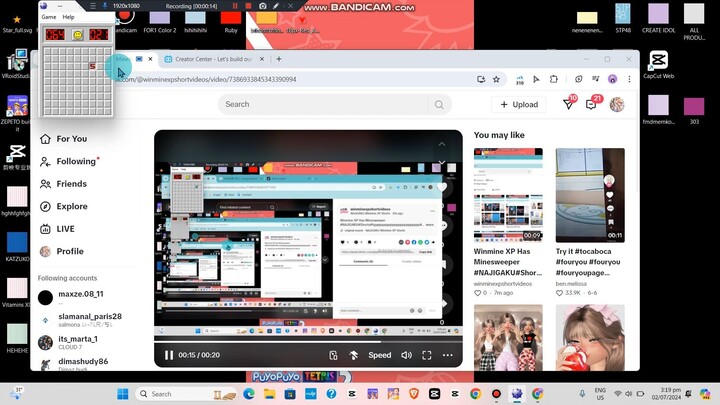Viewport: 720px width, 405px height.
Task: Select the CREATE IDOL desktop icon
Action: [x=658, y=18]
